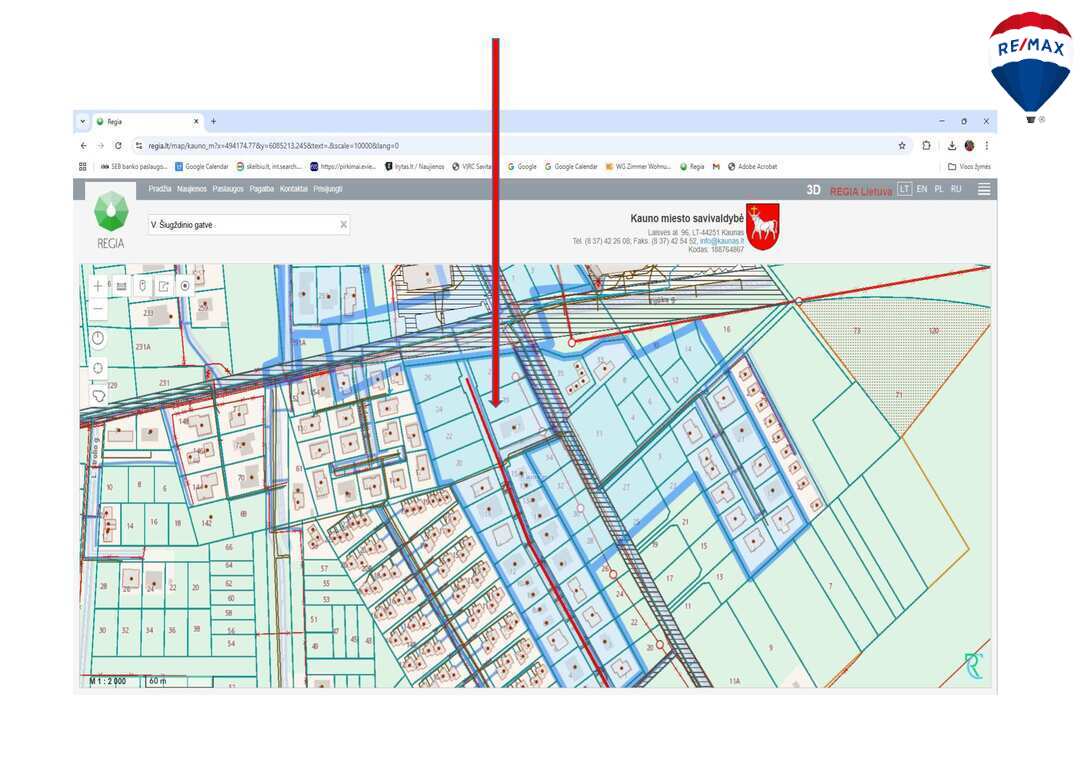1086x768 pixels.
Task: Zoom in the map with plus button
Action: [97, 286]
